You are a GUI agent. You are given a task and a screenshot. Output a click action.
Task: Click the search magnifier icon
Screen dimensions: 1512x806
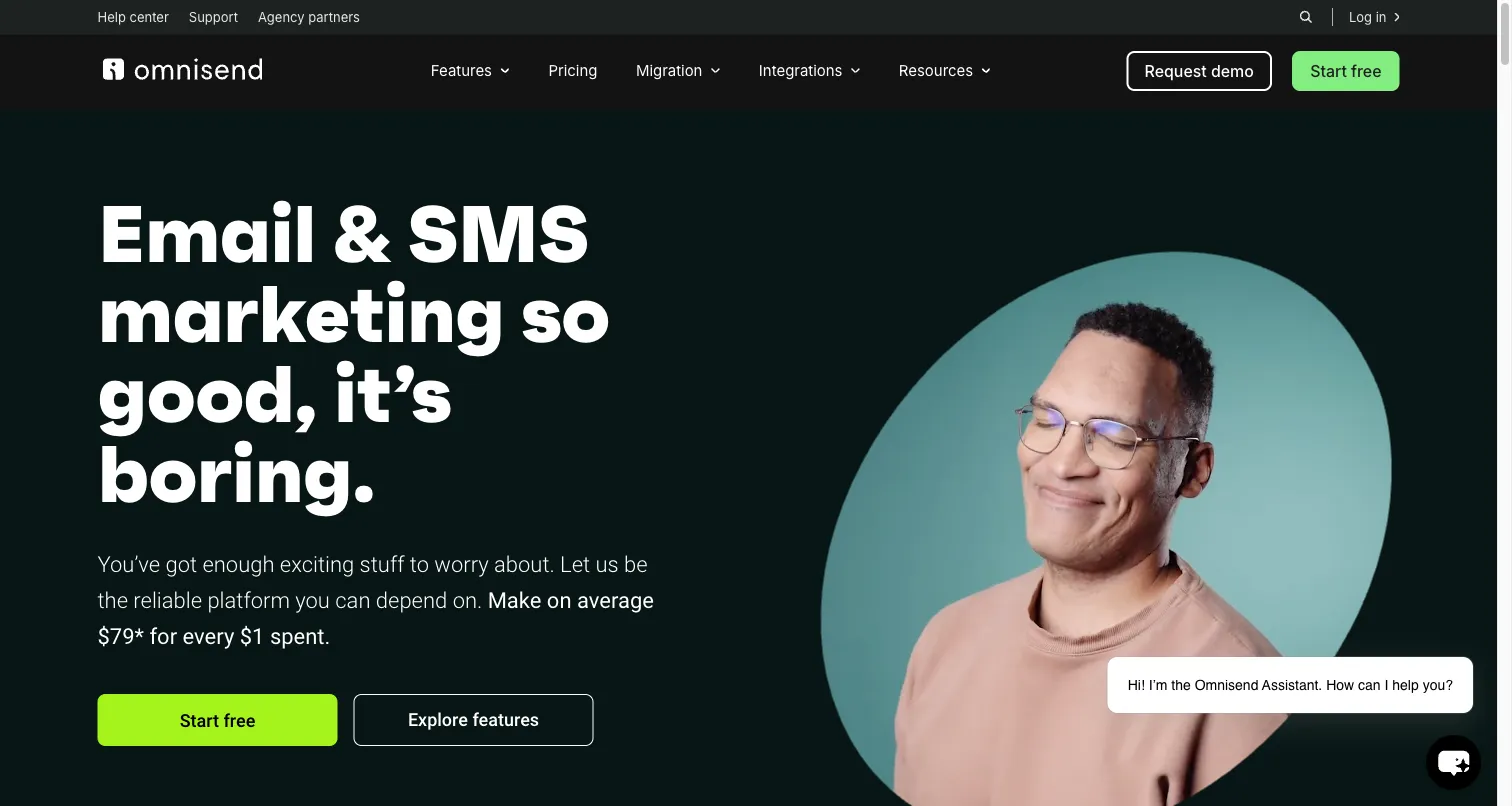click(x=1306, y=17)
